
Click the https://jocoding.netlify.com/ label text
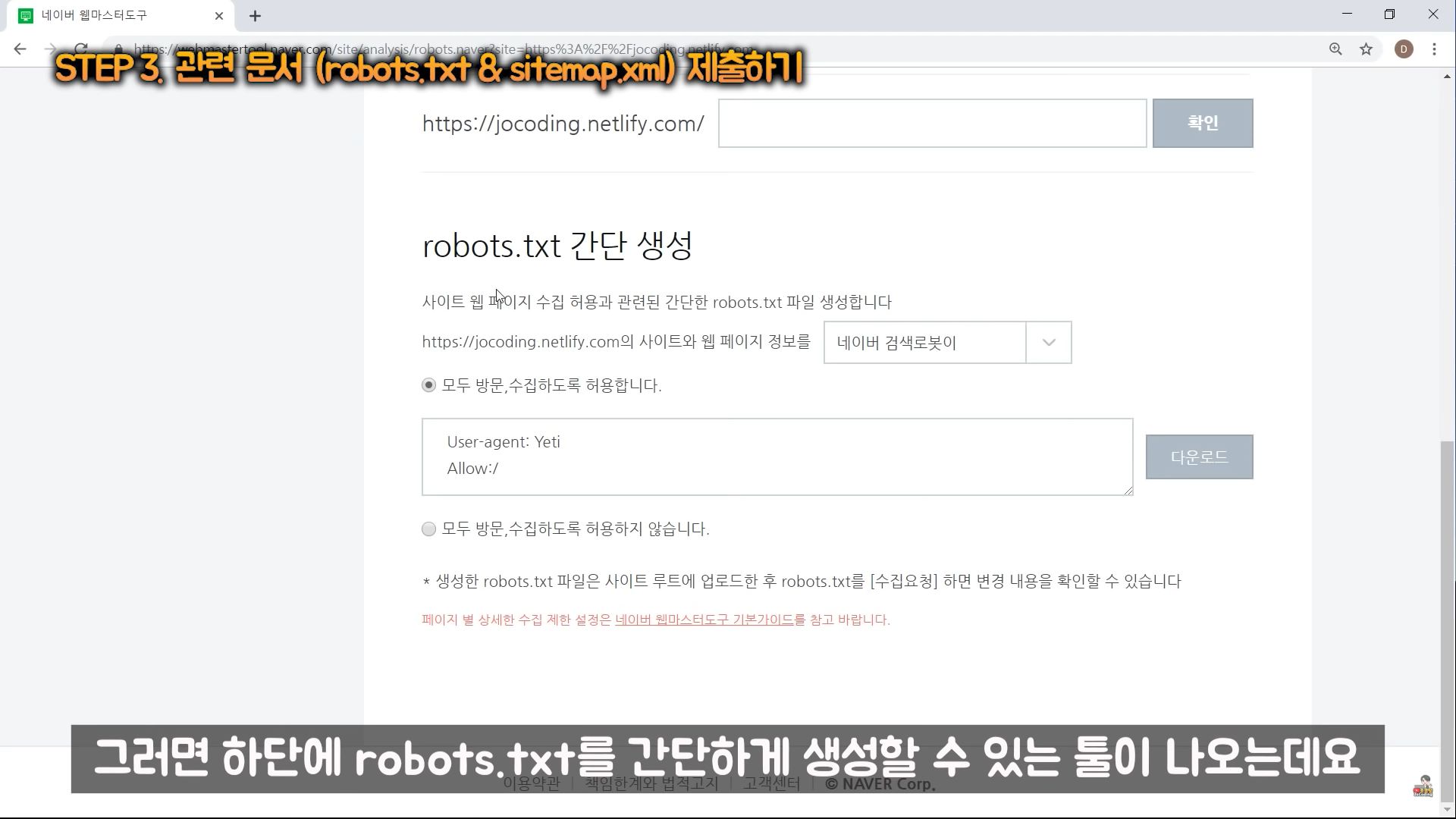563,124
